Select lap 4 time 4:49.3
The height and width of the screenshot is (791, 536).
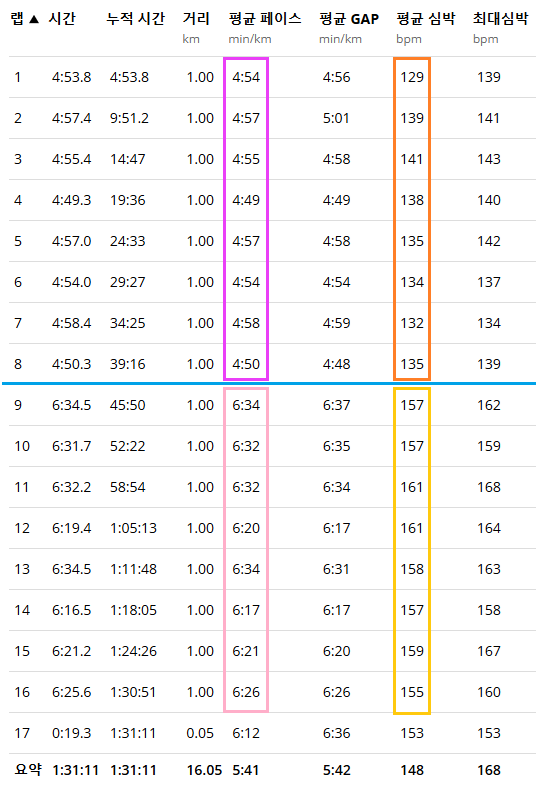point(72,200)
